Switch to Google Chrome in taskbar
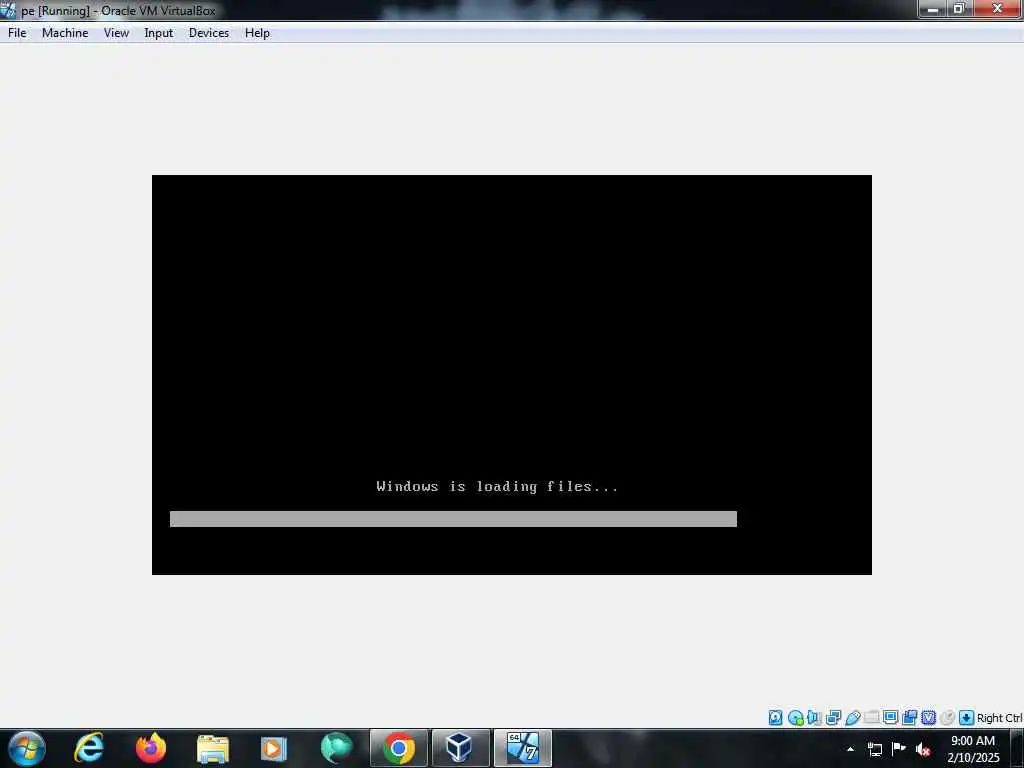 399,748
